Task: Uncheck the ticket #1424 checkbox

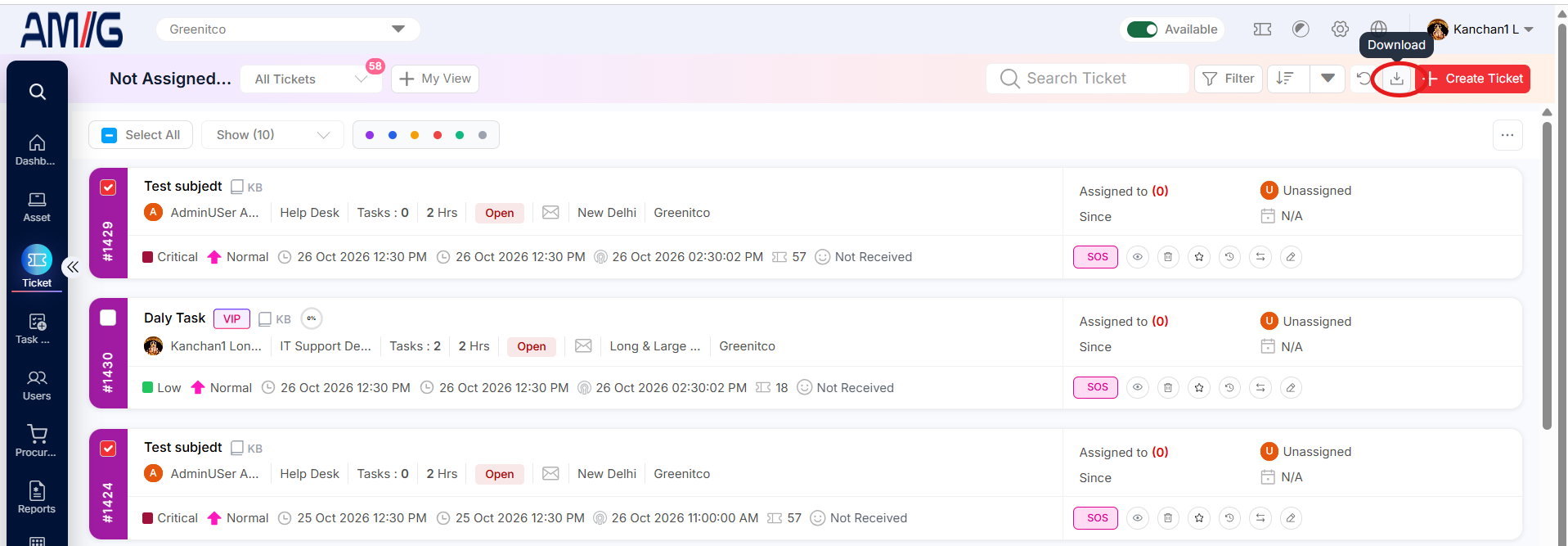Action: coord(108,449)
